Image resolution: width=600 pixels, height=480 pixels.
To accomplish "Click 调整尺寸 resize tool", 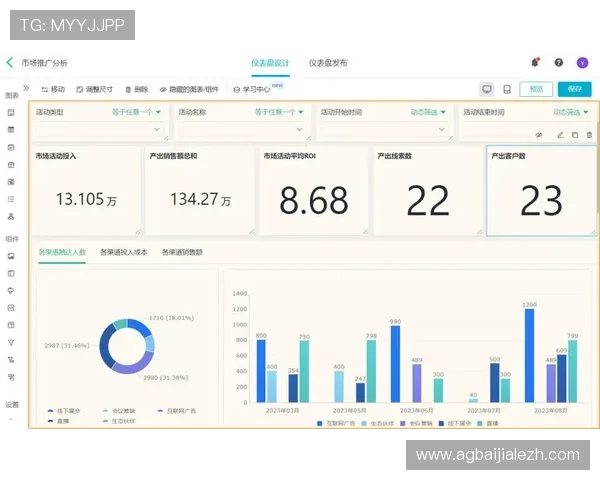I will pos(95,90).
